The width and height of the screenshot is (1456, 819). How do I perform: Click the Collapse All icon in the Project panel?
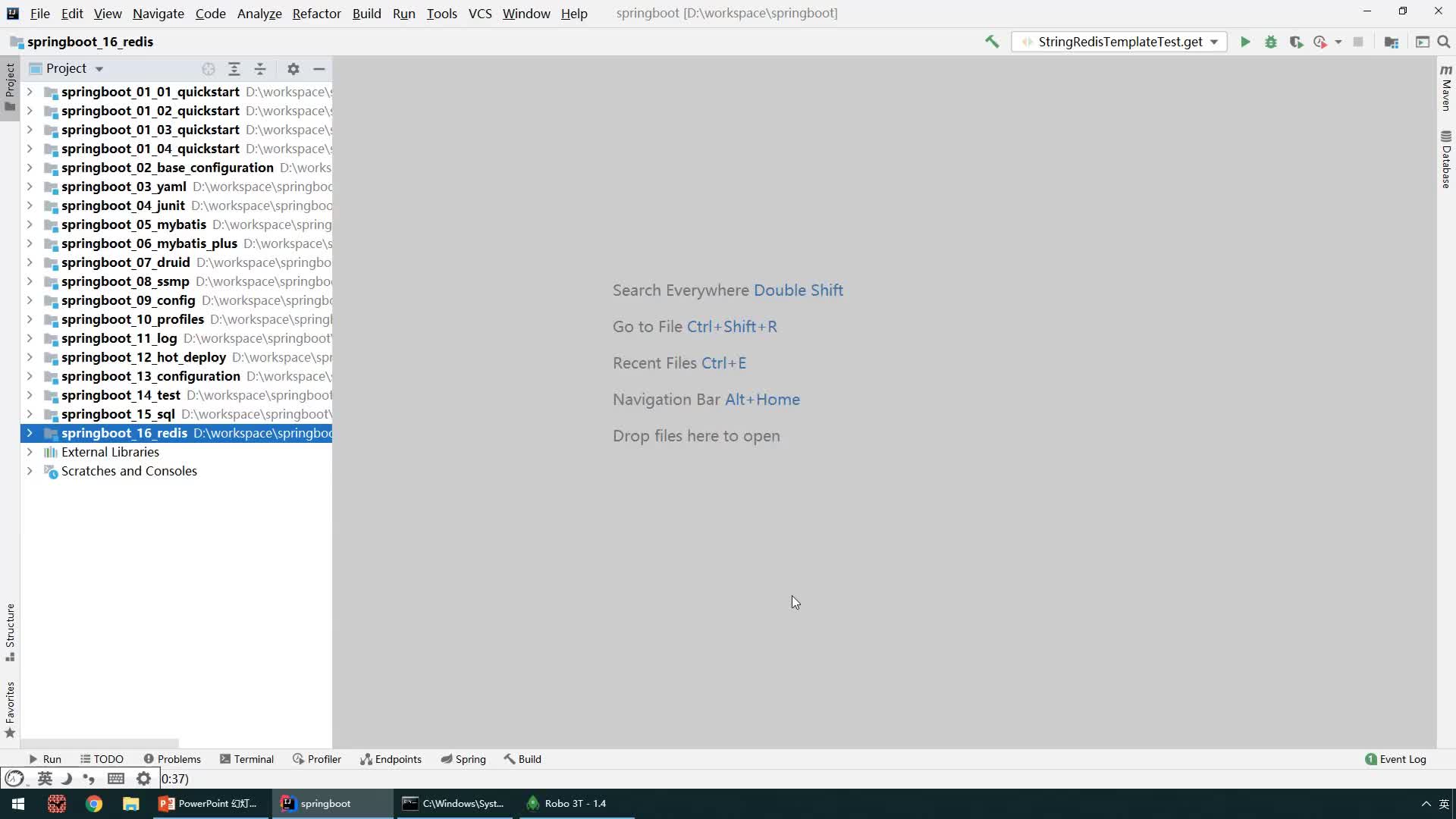[260, 69]
